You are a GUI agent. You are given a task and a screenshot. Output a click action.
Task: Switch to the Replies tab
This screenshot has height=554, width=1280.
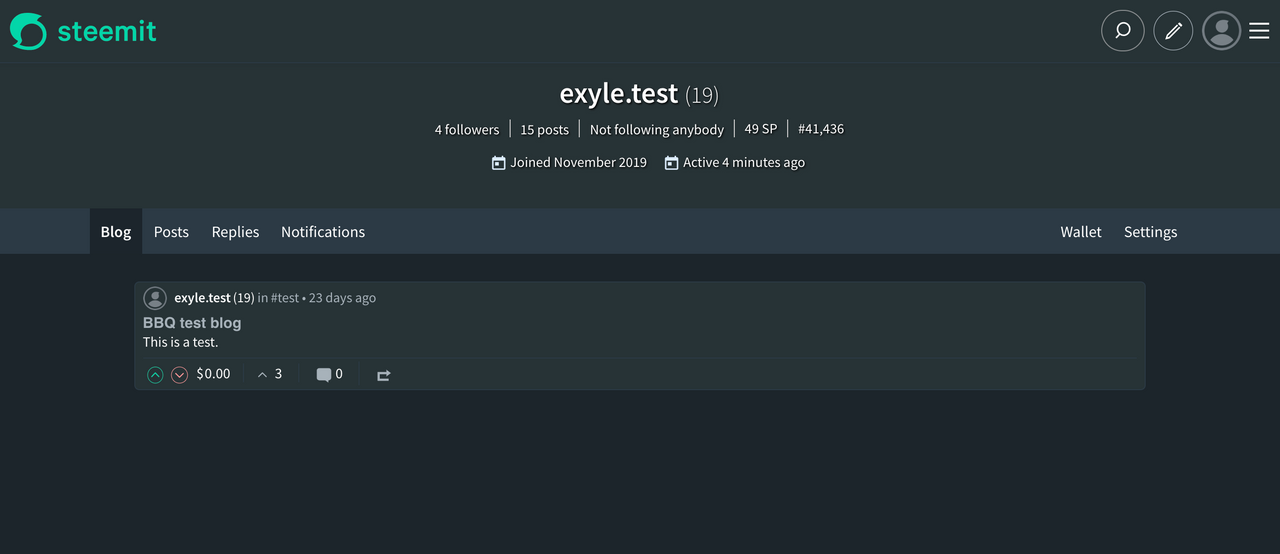(x=235, y=232)
